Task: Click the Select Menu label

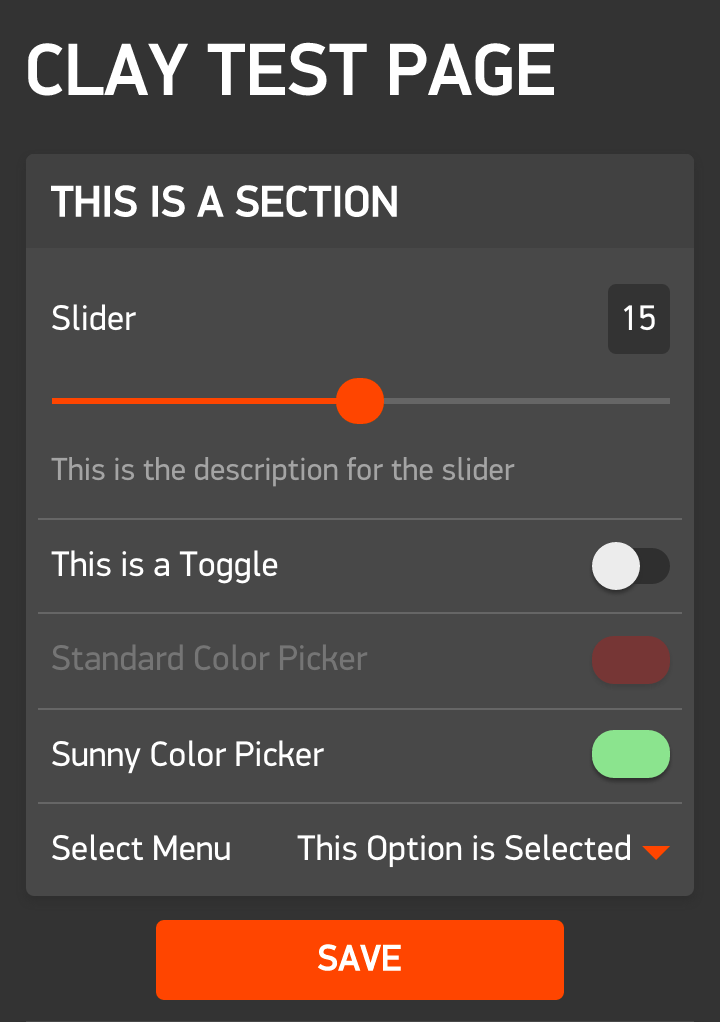Action: (141, 849)
